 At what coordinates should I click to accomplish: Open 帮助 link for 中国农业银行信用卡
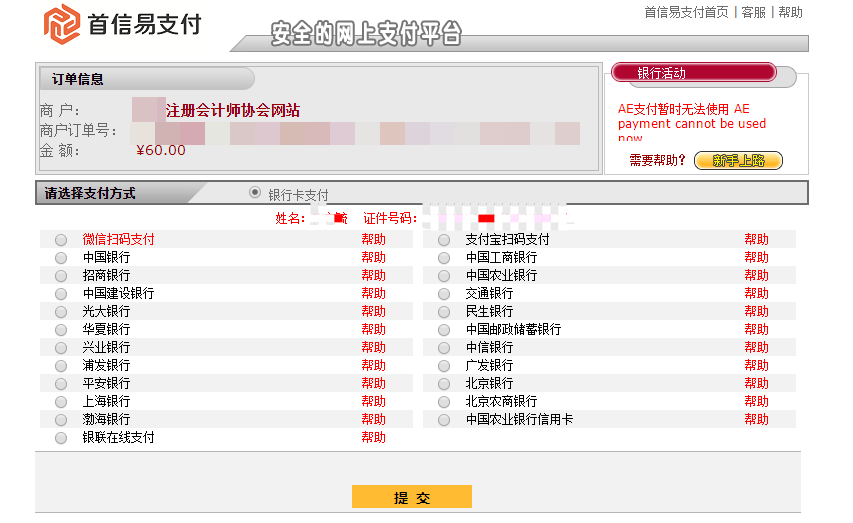757,419
